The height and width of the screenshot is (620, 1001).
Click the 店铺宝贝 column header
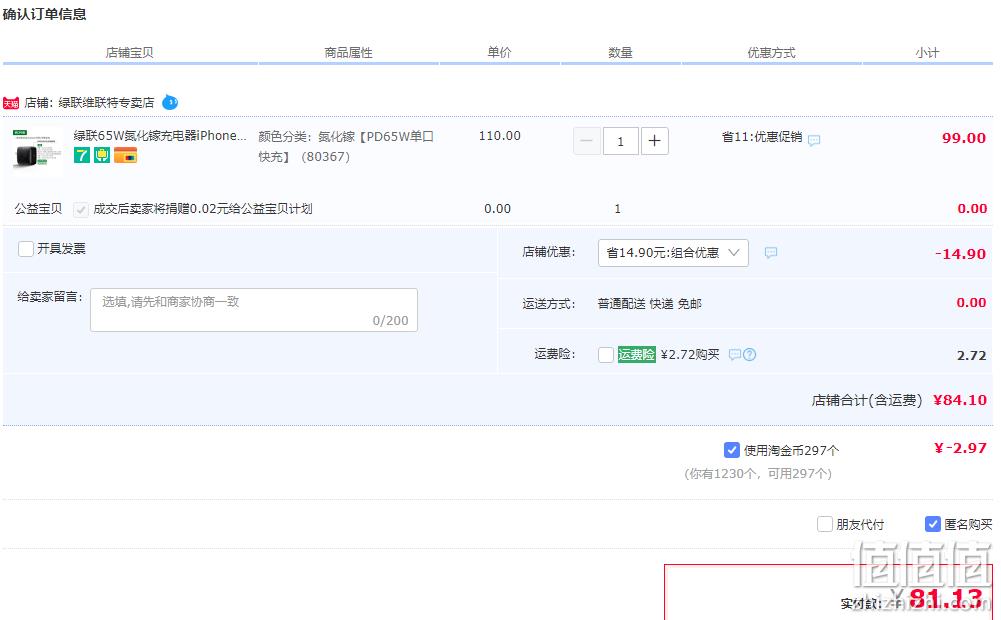click(130, 52)
